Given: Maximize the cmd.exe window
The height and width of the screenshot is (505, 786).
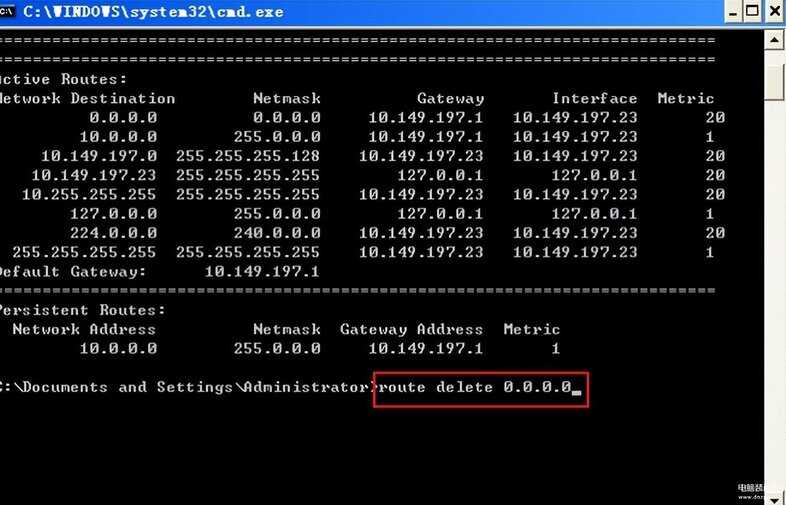Looking at the screenshot, I should (x=752, y=12).
